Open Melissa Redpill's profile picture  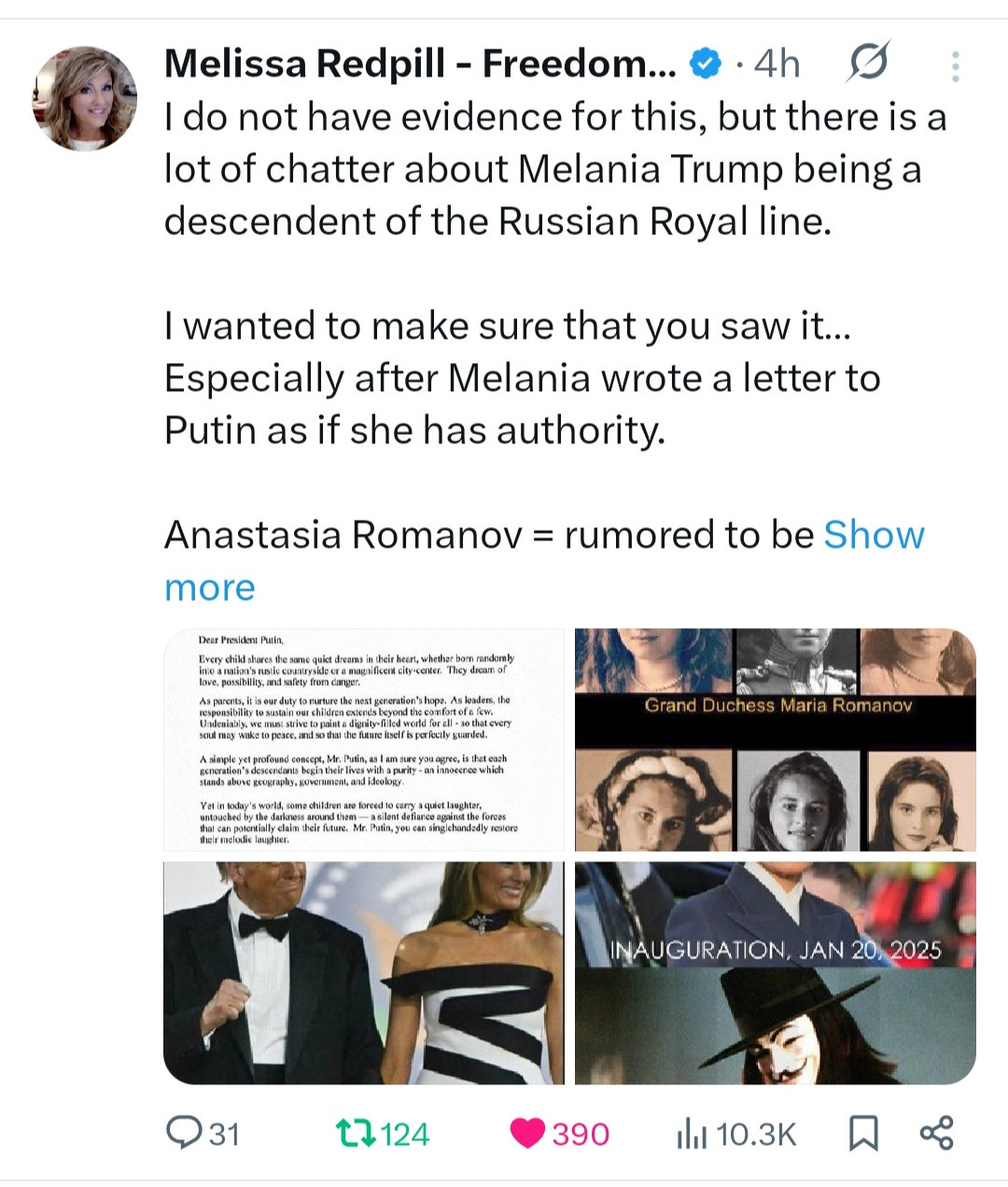pos(85,98)
